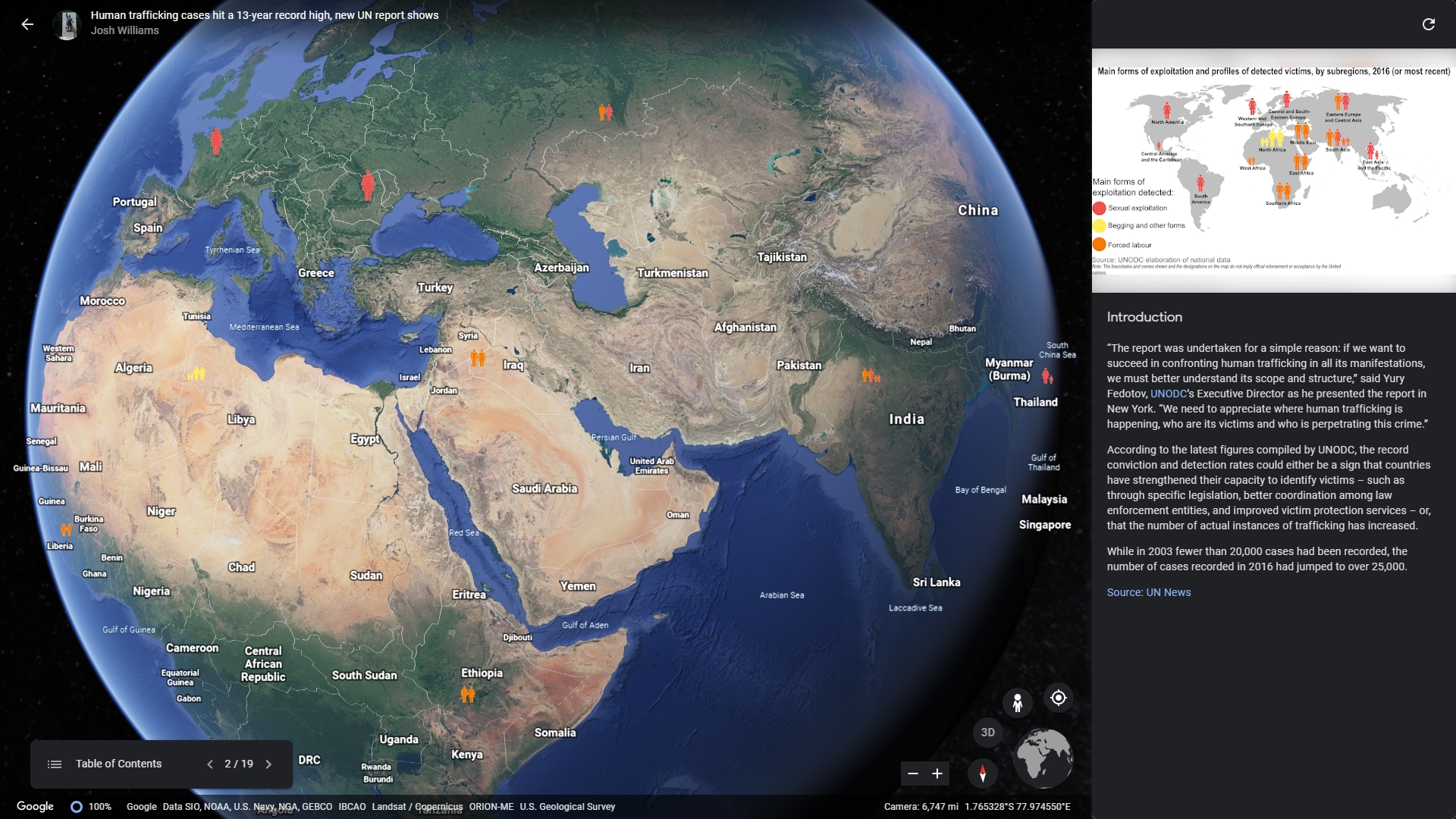
Task: Advance to the next slide with the right chevron
Action: [x=268, y=764]
